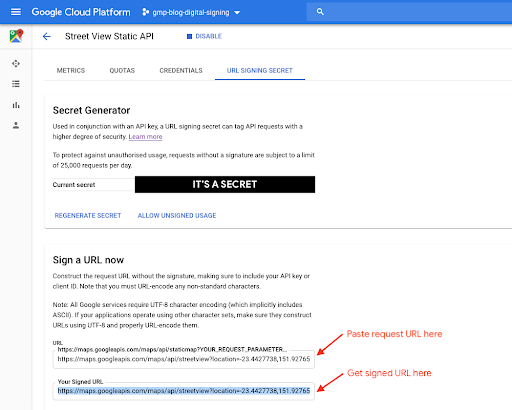This screenshot has height=410, width=512.
Task: Follow the Learn more link
Action: pyautogui.click(x=145, y=137)
